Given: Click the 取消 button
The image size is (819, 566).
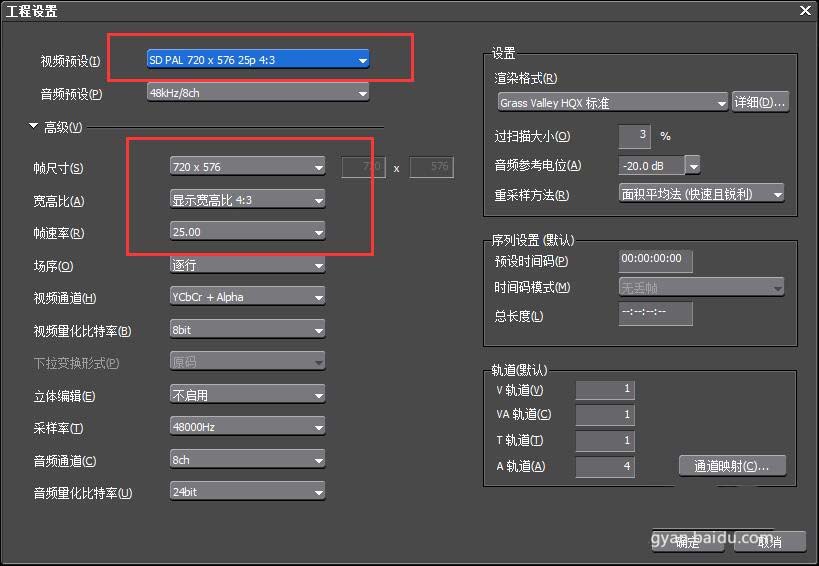Looking at the screenshot, I should [x=769, y=542].
